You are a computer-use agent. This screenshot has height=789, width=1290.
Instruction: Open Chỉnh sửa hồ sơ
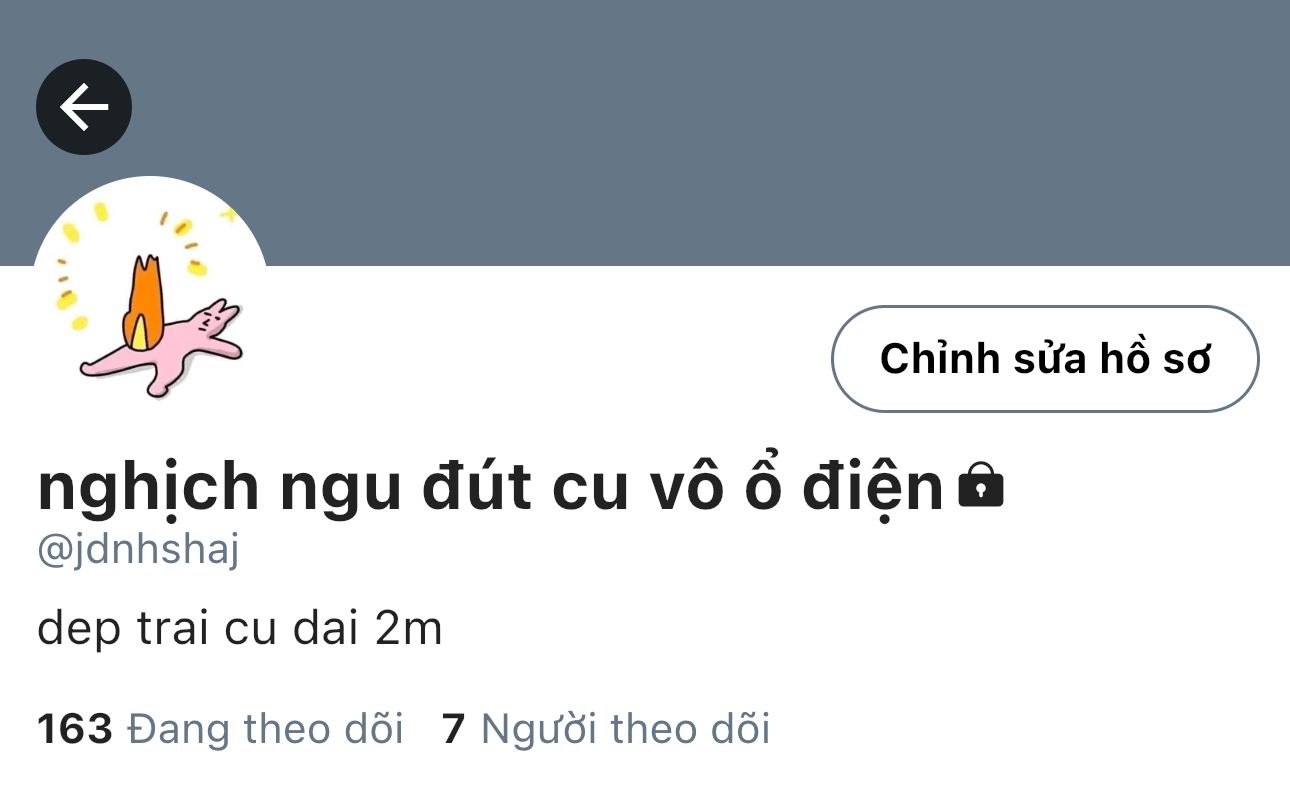[x=1045, y=359]
